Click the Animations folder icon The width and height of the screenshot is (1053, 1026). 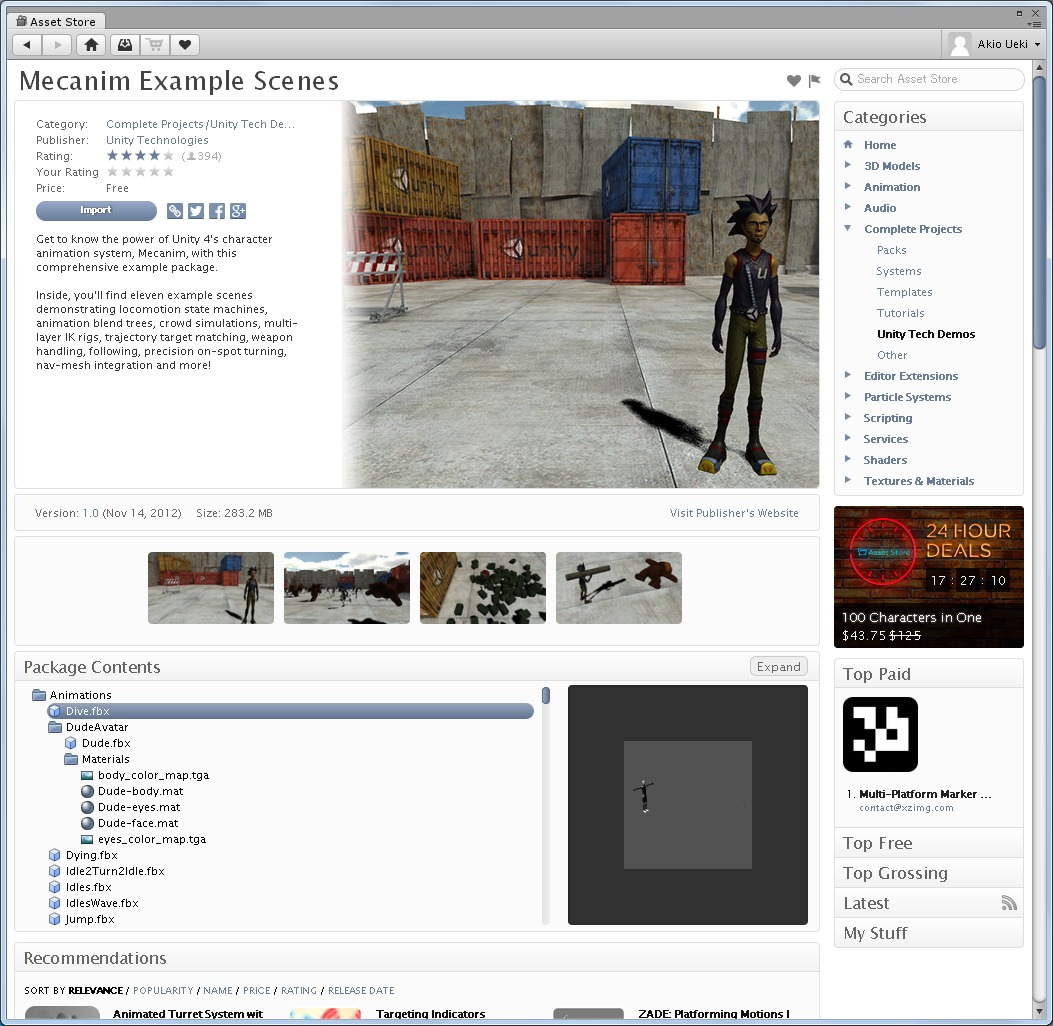coord(39,695)
